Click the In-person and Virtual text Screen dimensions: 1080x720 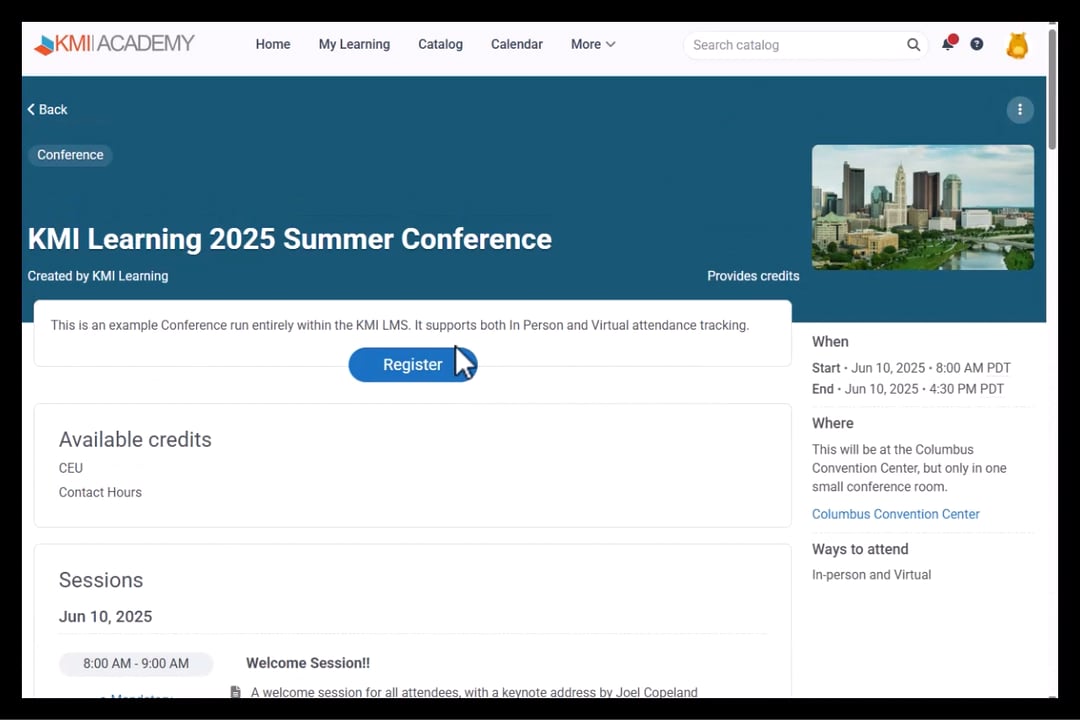871,575
